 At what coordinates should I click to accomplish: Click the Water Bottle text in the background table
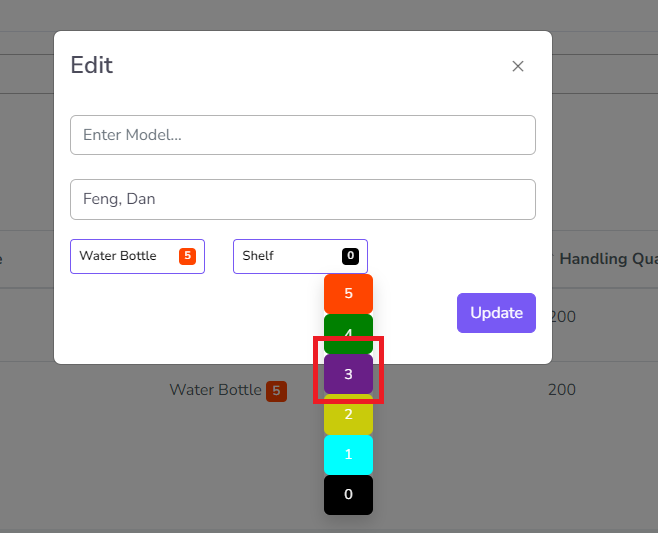point(215,390)
